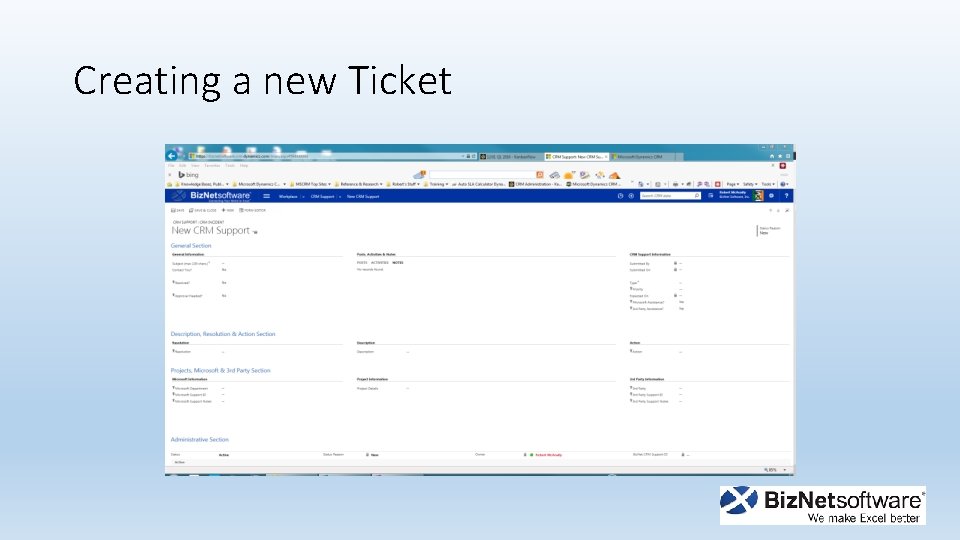Toggle the 3rd Party Assistance? value

pos(681,309)
